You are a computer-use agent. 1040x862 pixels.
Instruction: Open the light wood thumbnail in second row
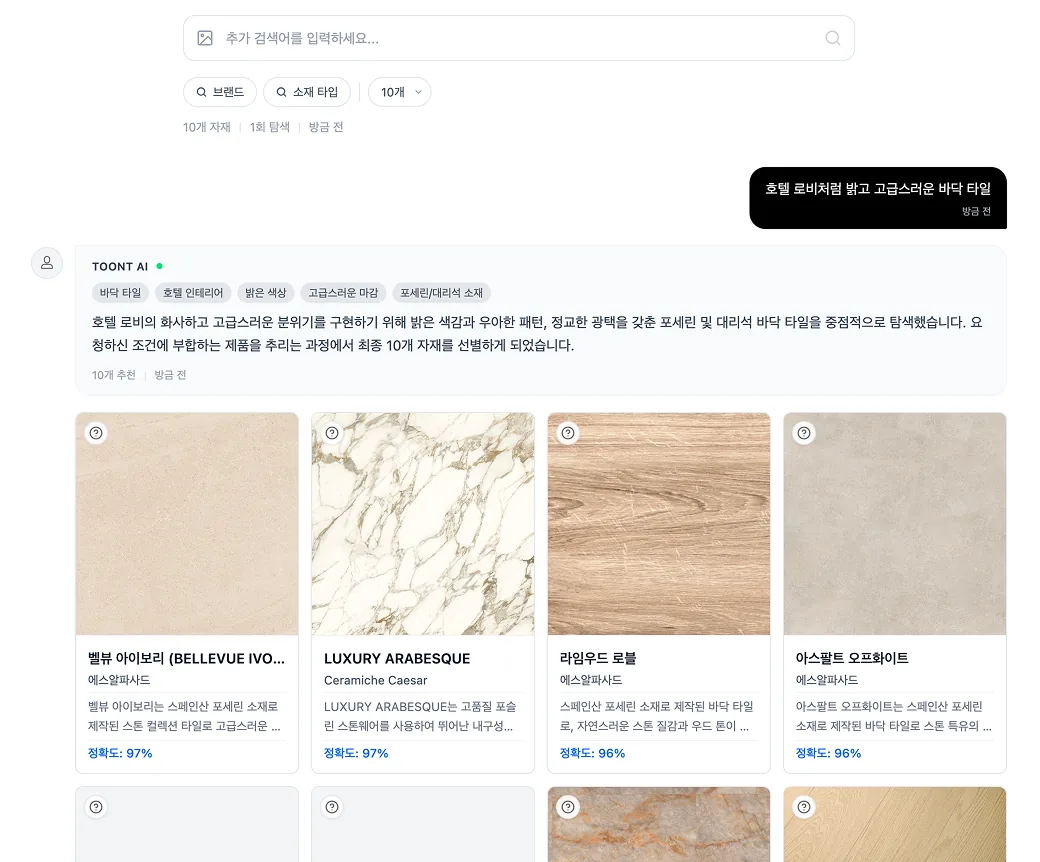(x=895, y=824)
